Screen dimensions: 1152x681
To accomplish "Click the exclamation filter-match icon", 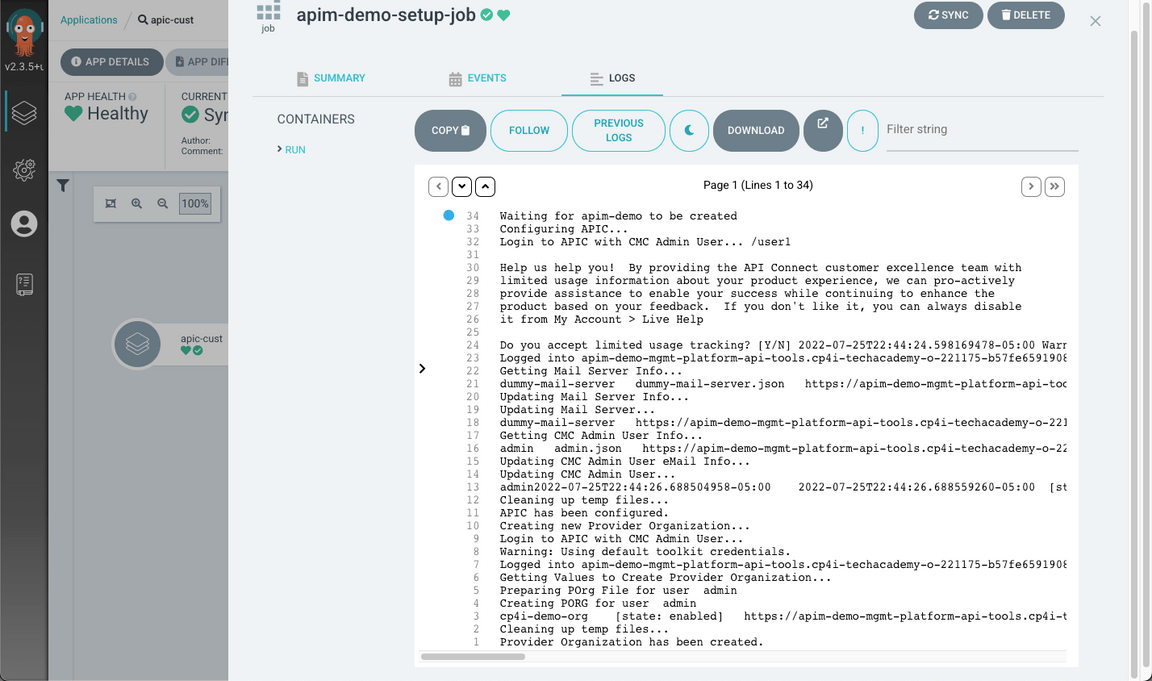I will click(862, 131).
